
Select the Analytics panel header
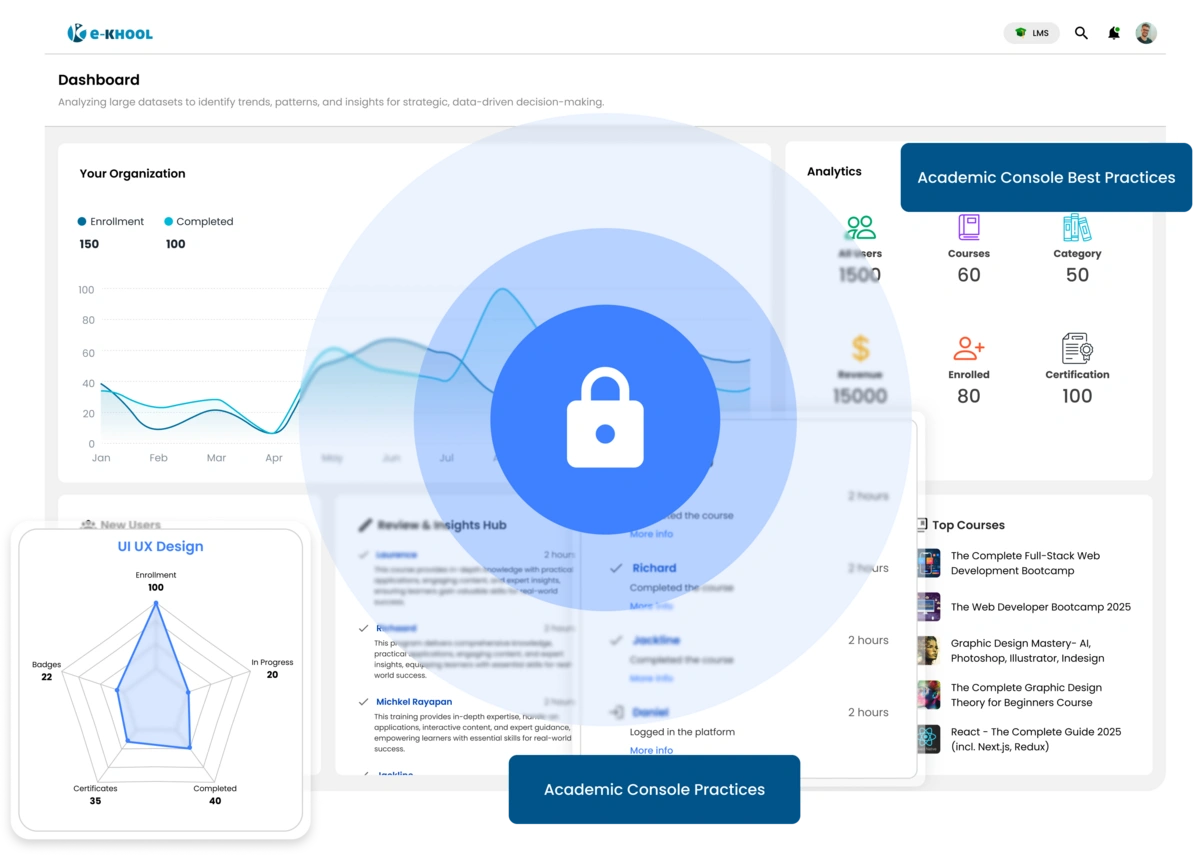point(834,171)
